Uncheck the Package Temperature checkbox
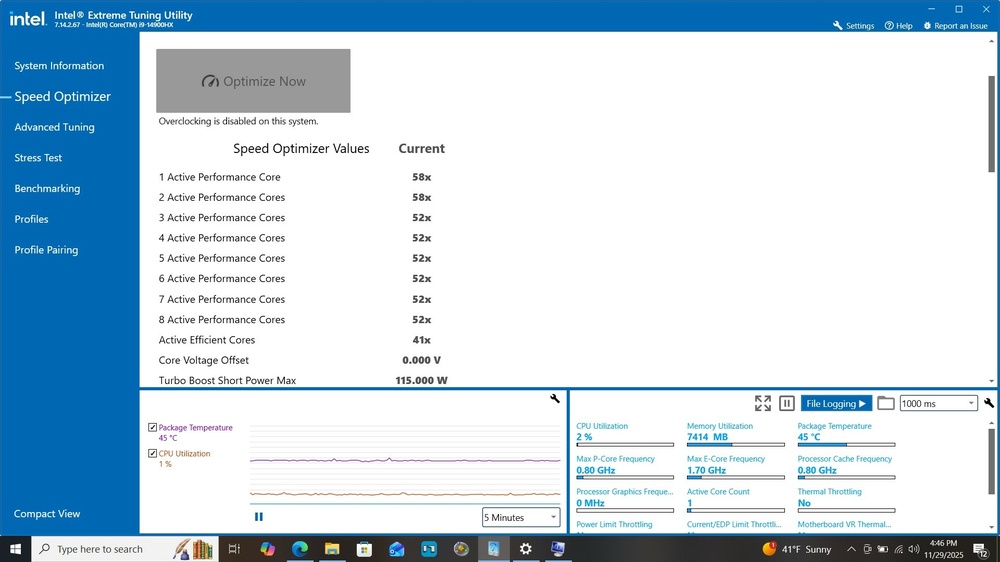Screen dimensions: 1000x562 (x=153, y=428)
